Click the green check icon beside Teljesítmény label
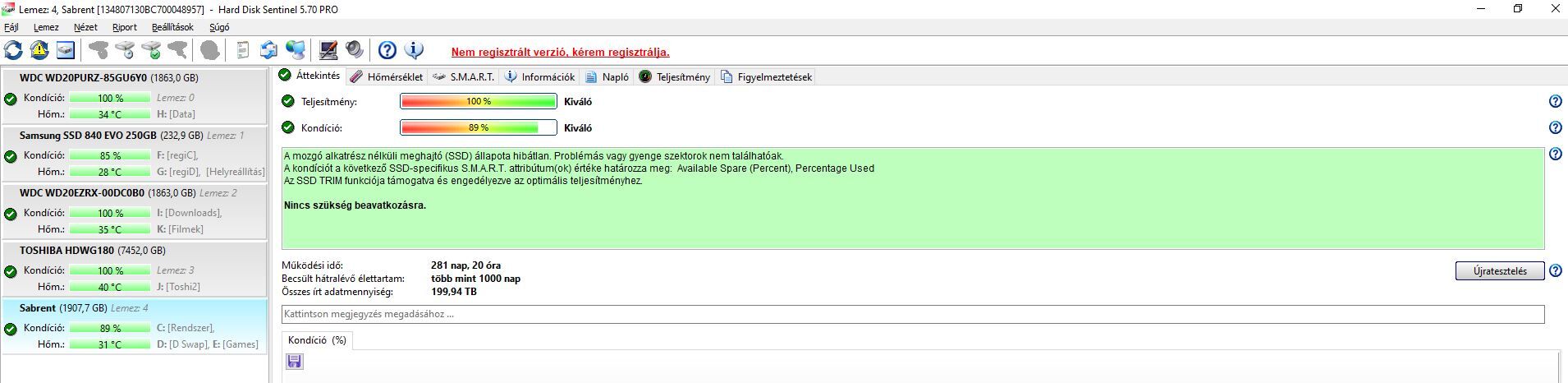This screenshot has width=1568, height=383. [x=287, y=101]
